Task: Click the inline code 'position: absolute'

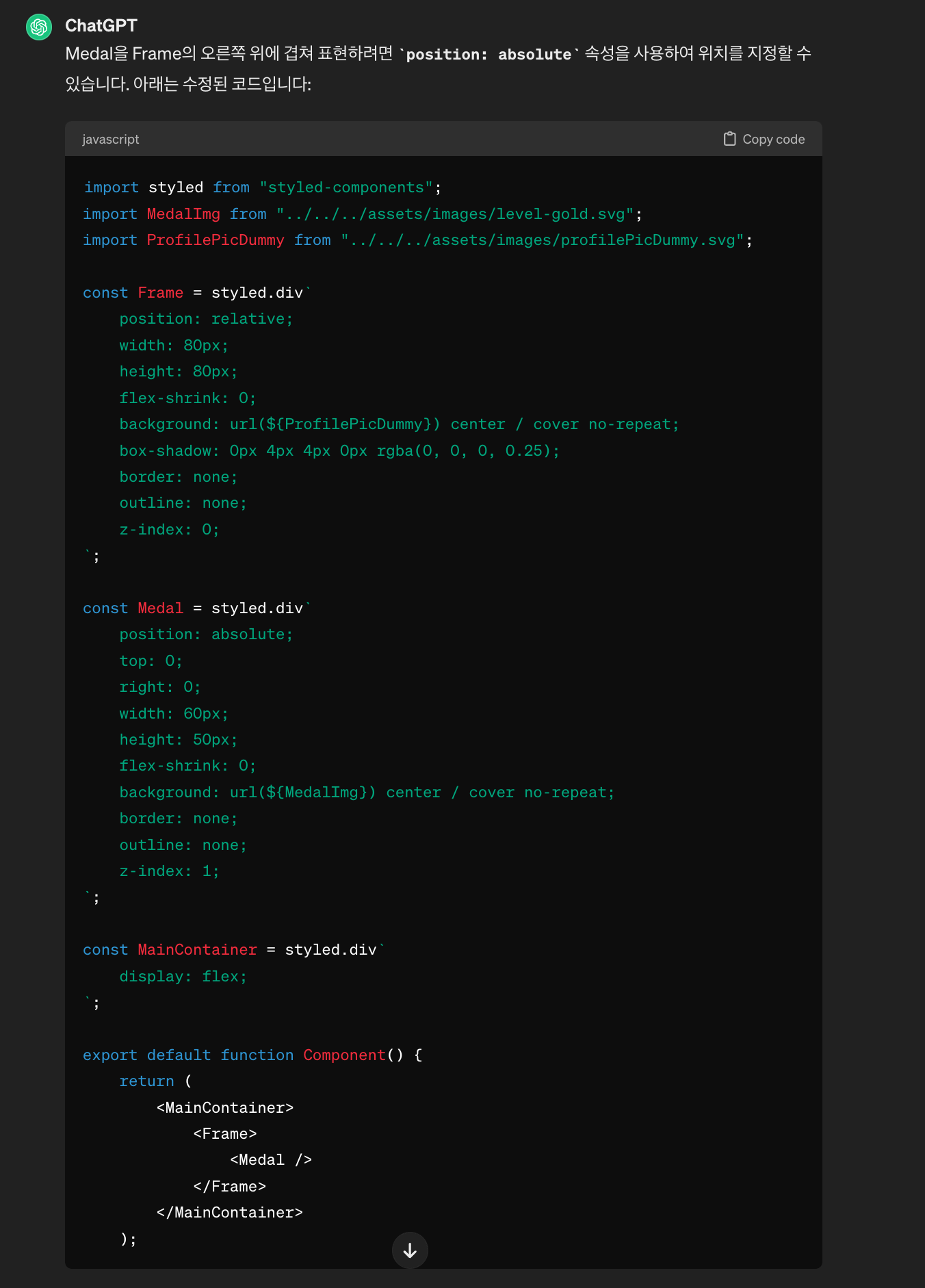Action: pyautogui.click(x=489, y=54)
